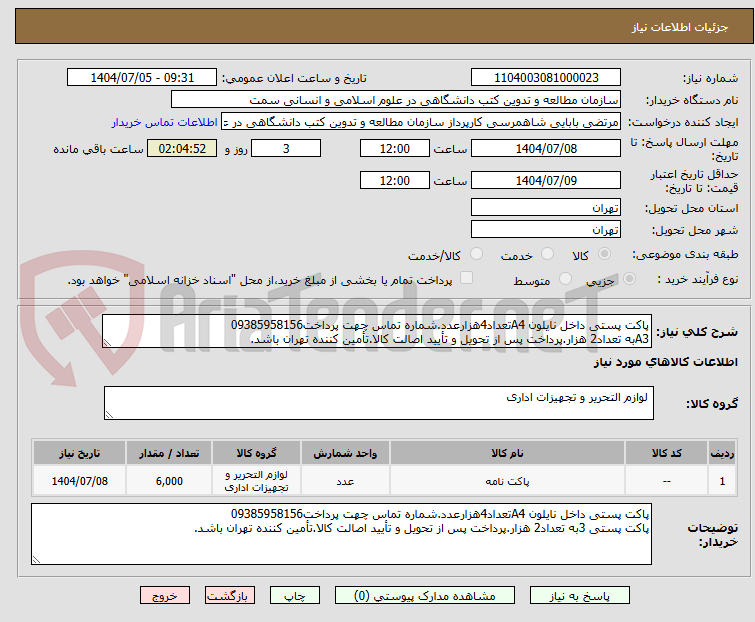Click the کد کالا column header
This screenshot has height=622, width=755.
click(666, 453)
